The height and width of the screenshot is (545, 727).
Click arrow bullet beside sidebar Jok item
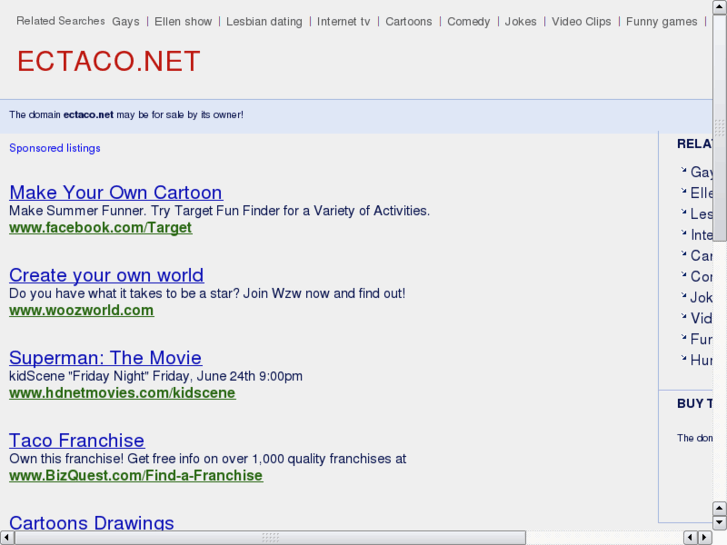683,295
